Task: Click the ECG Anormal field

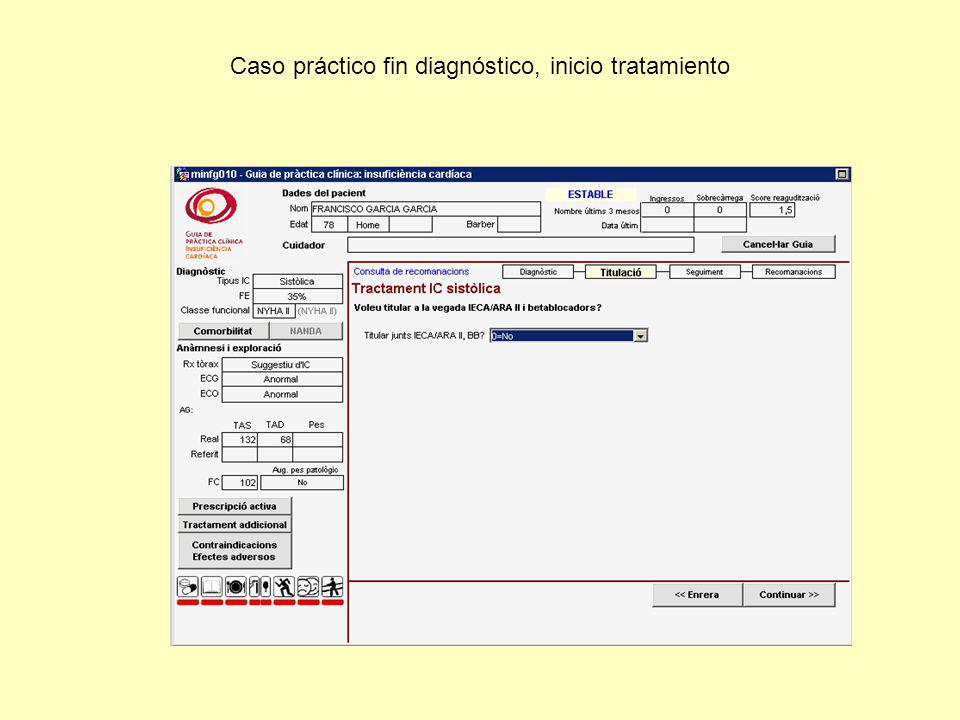Action: tap(282, 380)
